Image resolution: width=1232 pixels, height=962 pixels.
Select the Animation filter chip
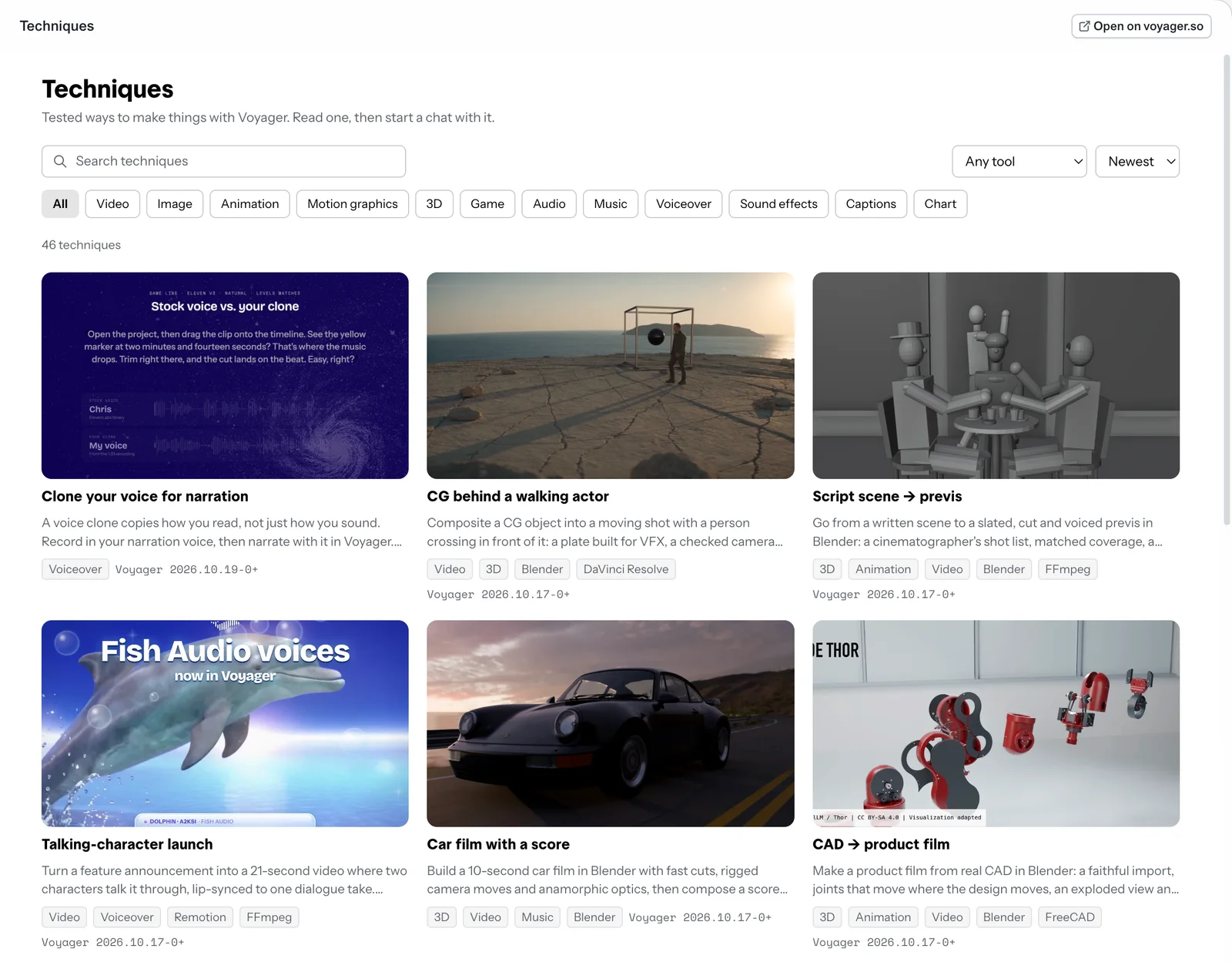click(249, 204)
